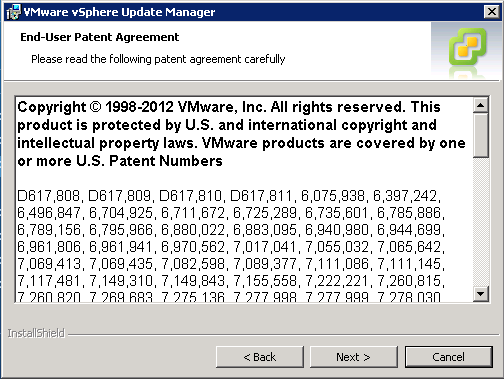Viewport: 504px width, 379px height.
Task: Close the vSphere Update Manager window
Action: pos(492,12)
